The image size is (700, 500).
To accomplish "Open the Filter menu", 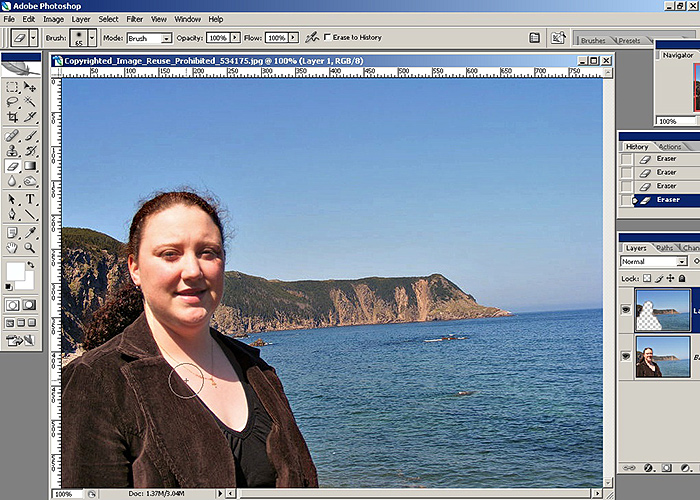I will pos(134,19).
